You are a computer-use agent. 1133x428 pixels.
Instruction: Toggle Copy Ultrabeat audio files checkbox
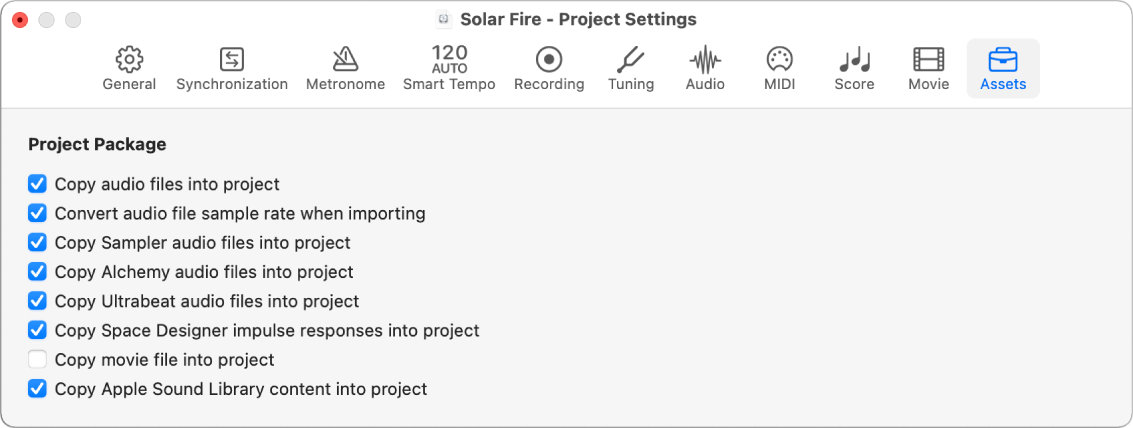tap(38, 301)
